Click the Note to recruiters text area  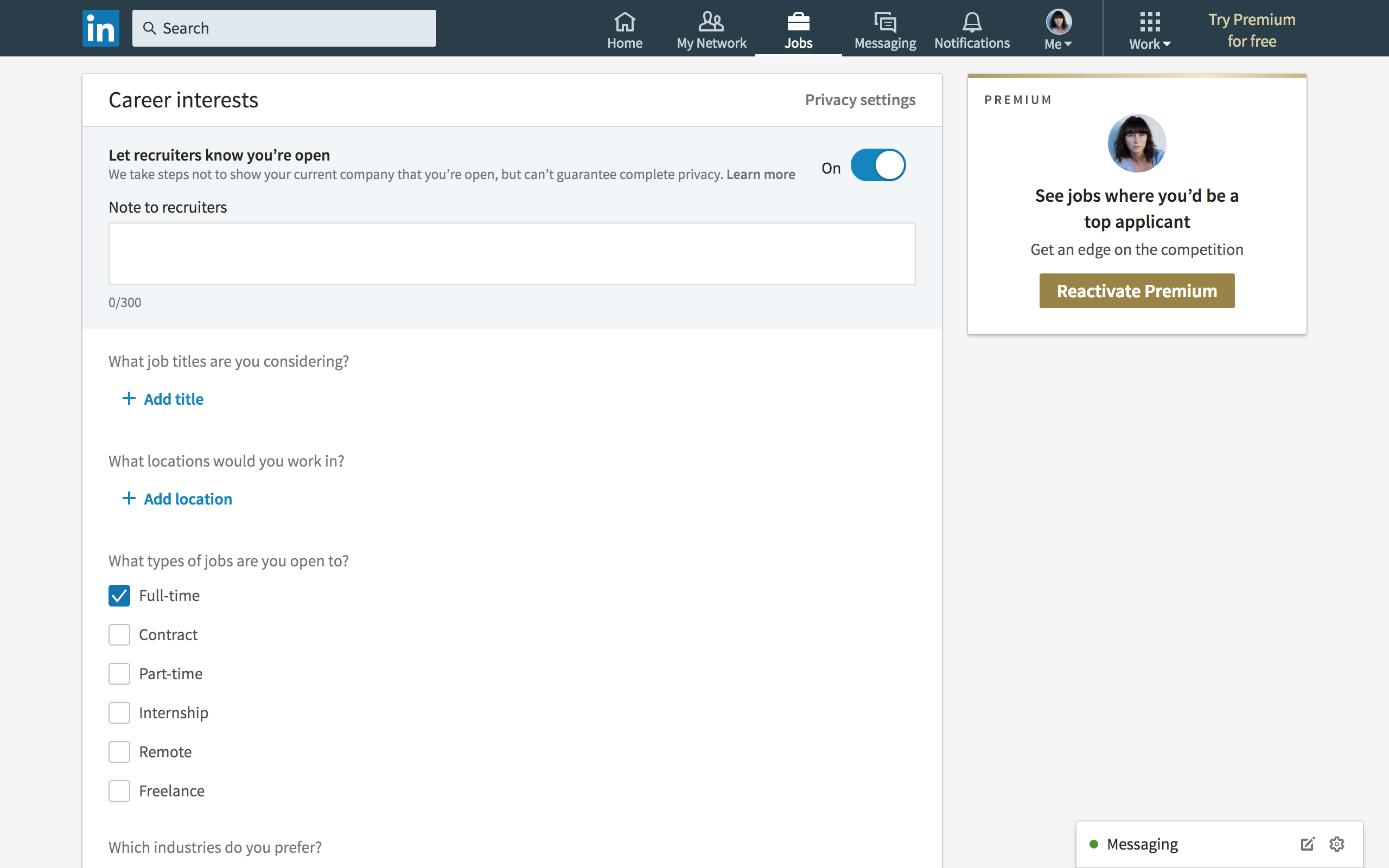click(x=512, y=254)
